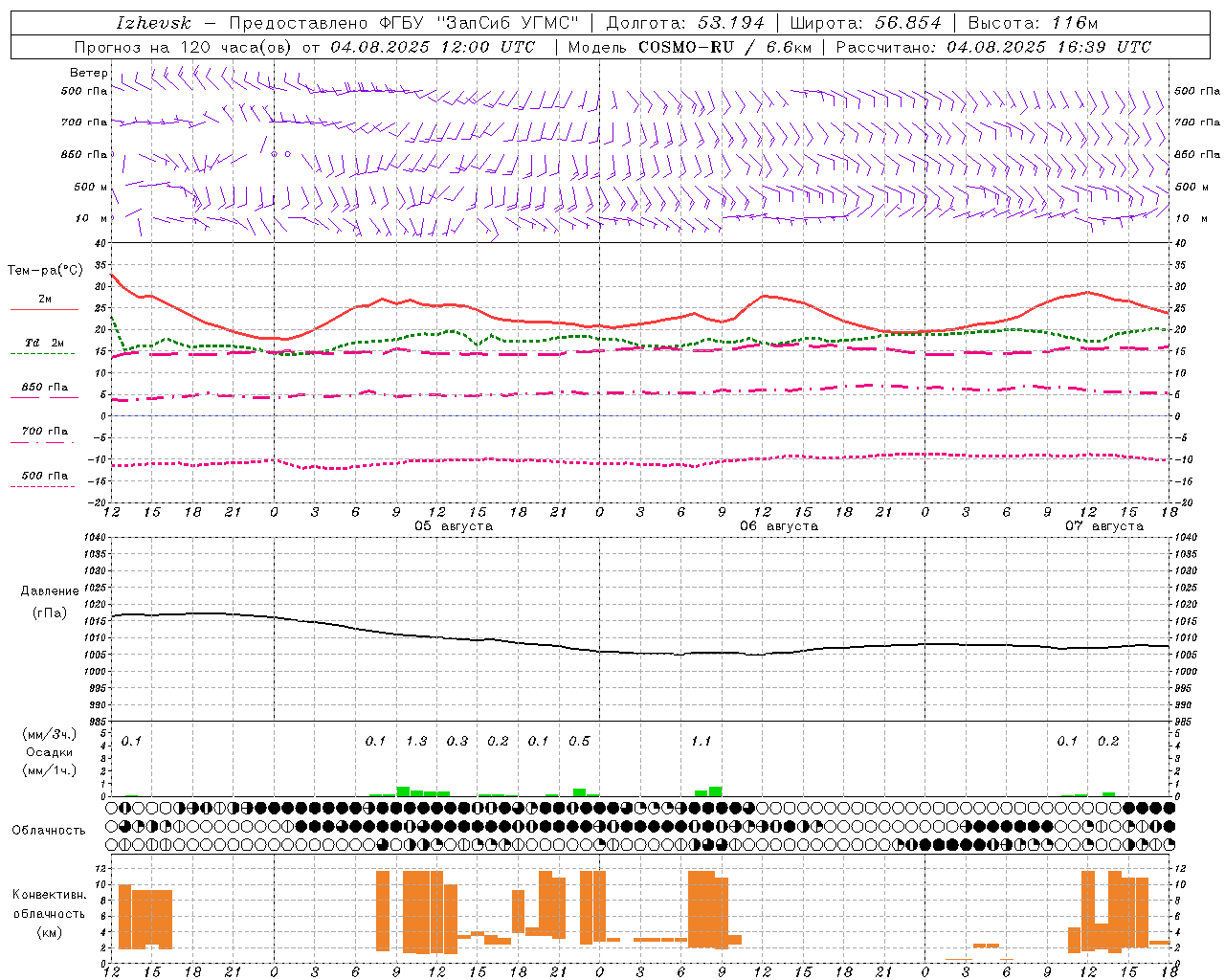Viewport: 1225px width, 980px height.
Task: Click the Ветер wind panel label
Action: point(89,73)
